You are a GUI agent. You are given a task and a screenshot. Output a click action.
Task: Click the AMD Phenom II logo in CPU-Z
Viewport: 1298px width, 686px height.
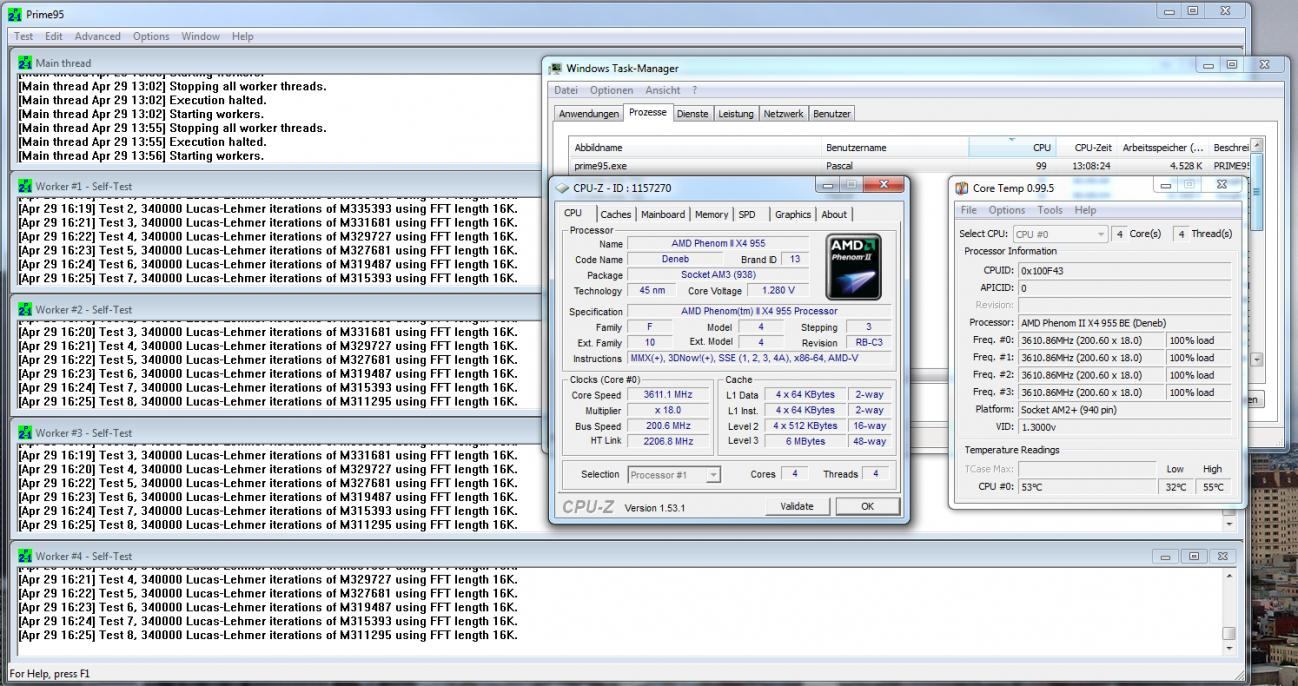click(x=853, y=267)
